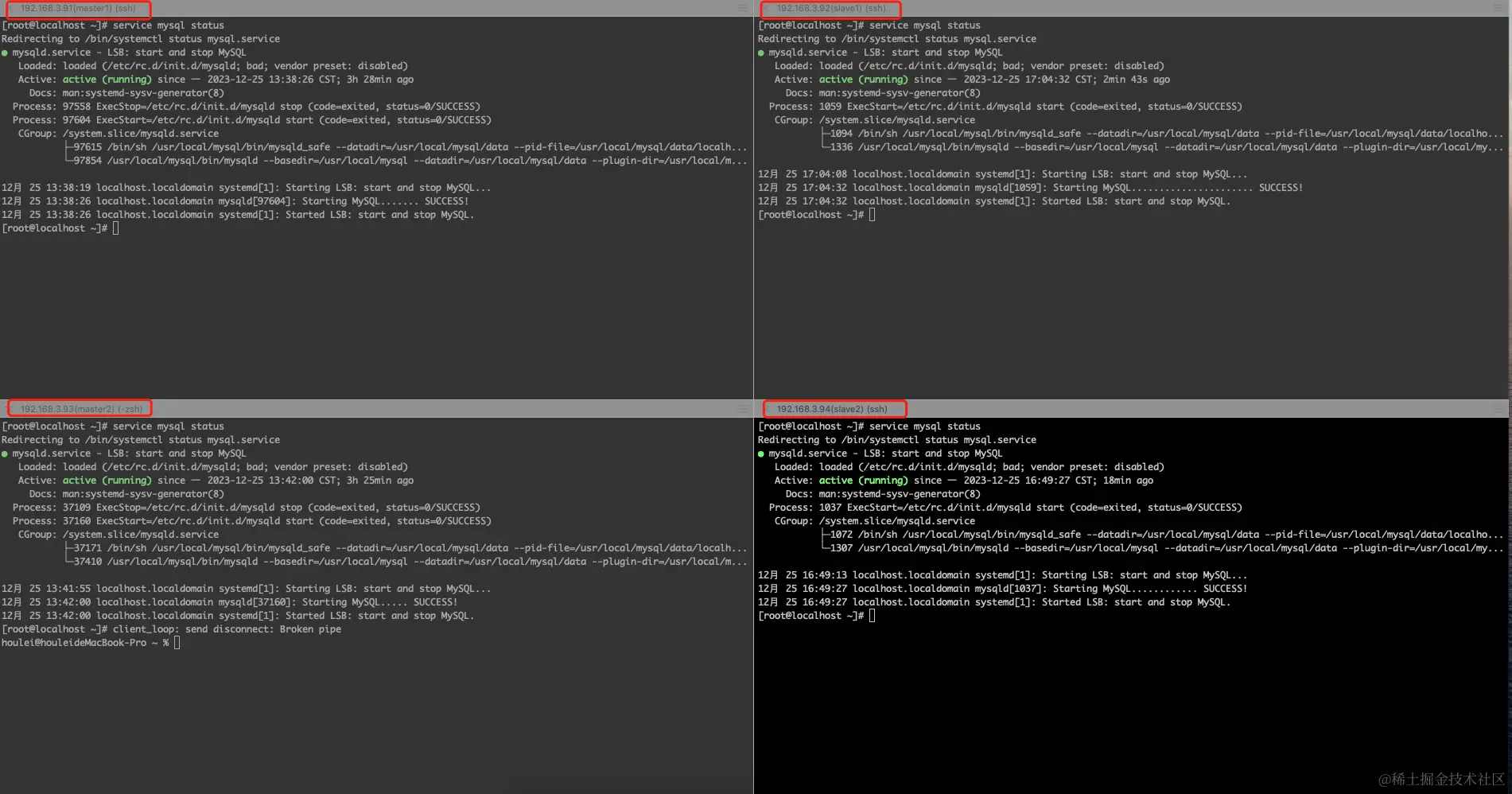This screenshot has width=1512, height=794.
Task: Open the master1 pane hamburger menu
Action: click(742, 8)
